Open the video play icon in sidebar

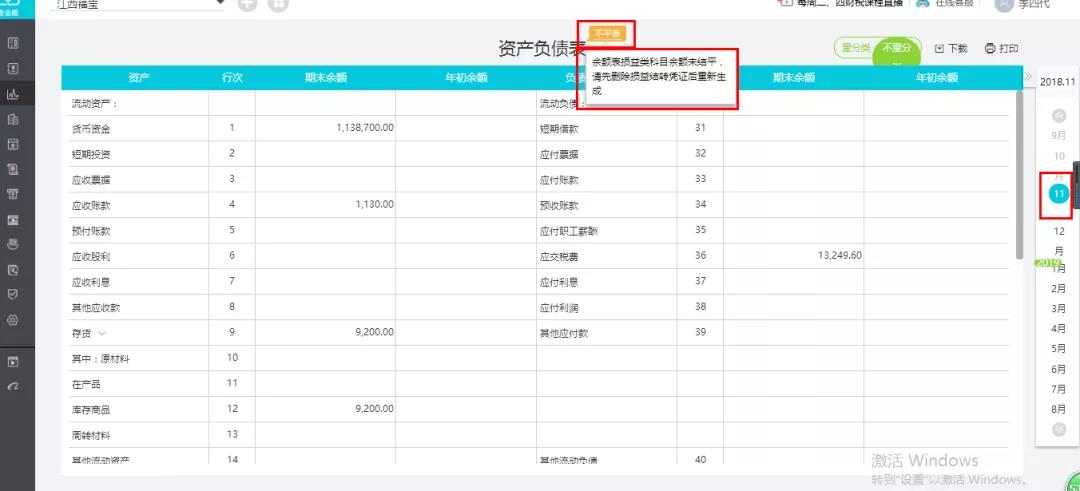pos(12,362)
